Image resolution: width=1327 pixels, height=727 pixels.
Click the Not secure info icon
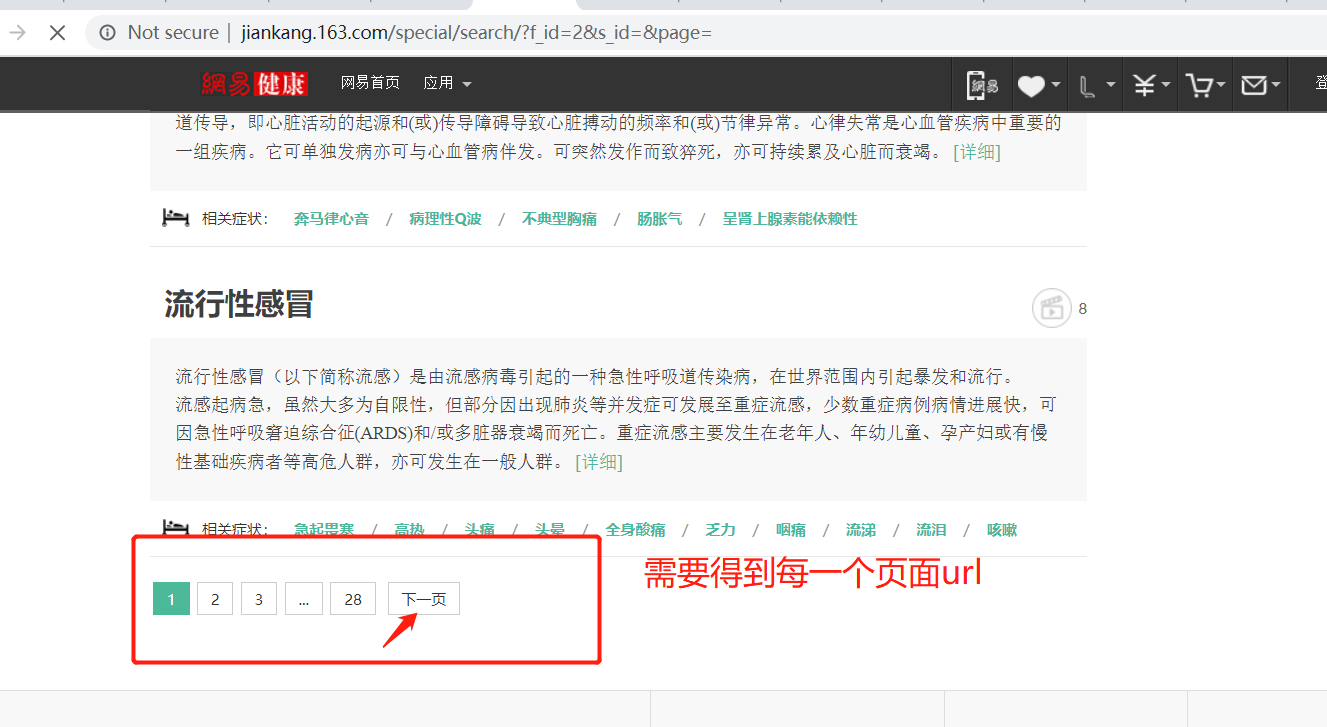click(x=107, y=32)
